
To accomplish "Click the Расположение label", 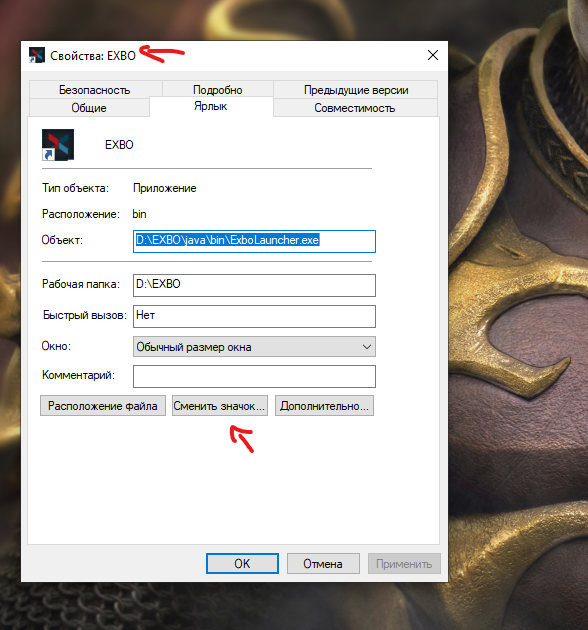I will [81, 214].
